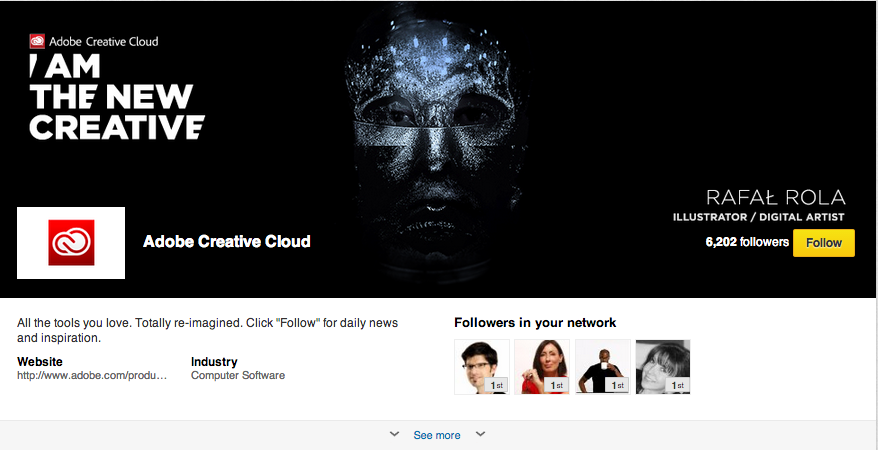This screenshot has width=878, height=450.
Task: Click the Adobe Creative Cloud logo on white square
Action: pos(71,243)
